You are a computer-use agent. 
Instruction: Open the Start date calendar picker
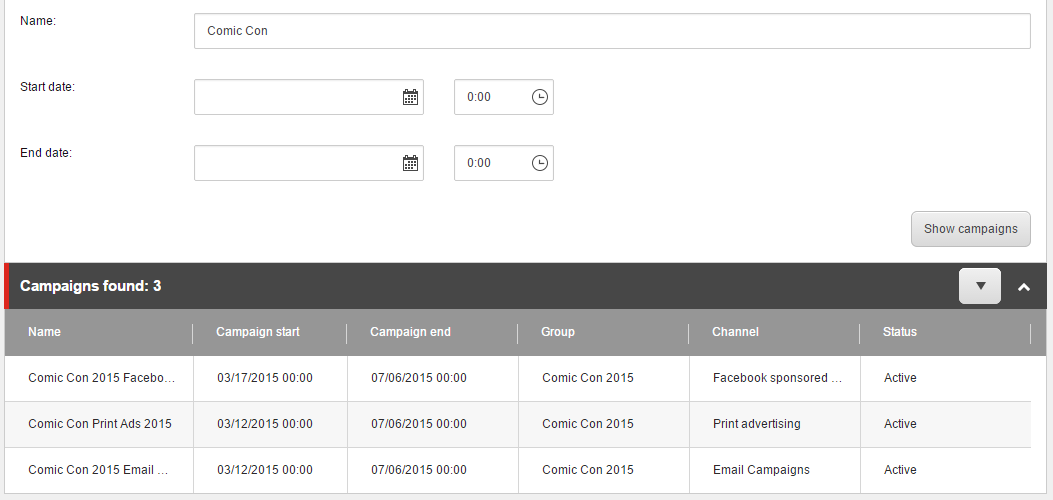410,97
